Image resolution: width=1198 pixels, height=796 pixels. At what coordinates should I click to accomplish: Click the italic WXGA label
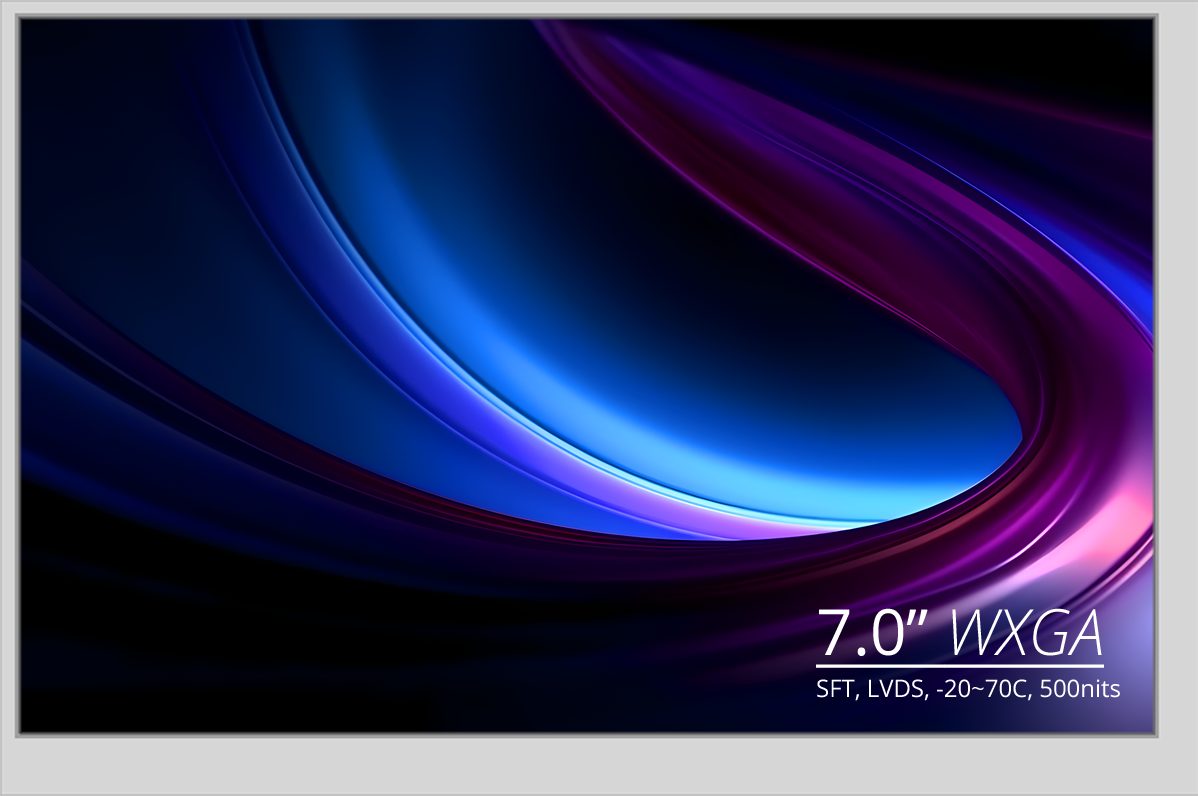[x=1027, y=632]
